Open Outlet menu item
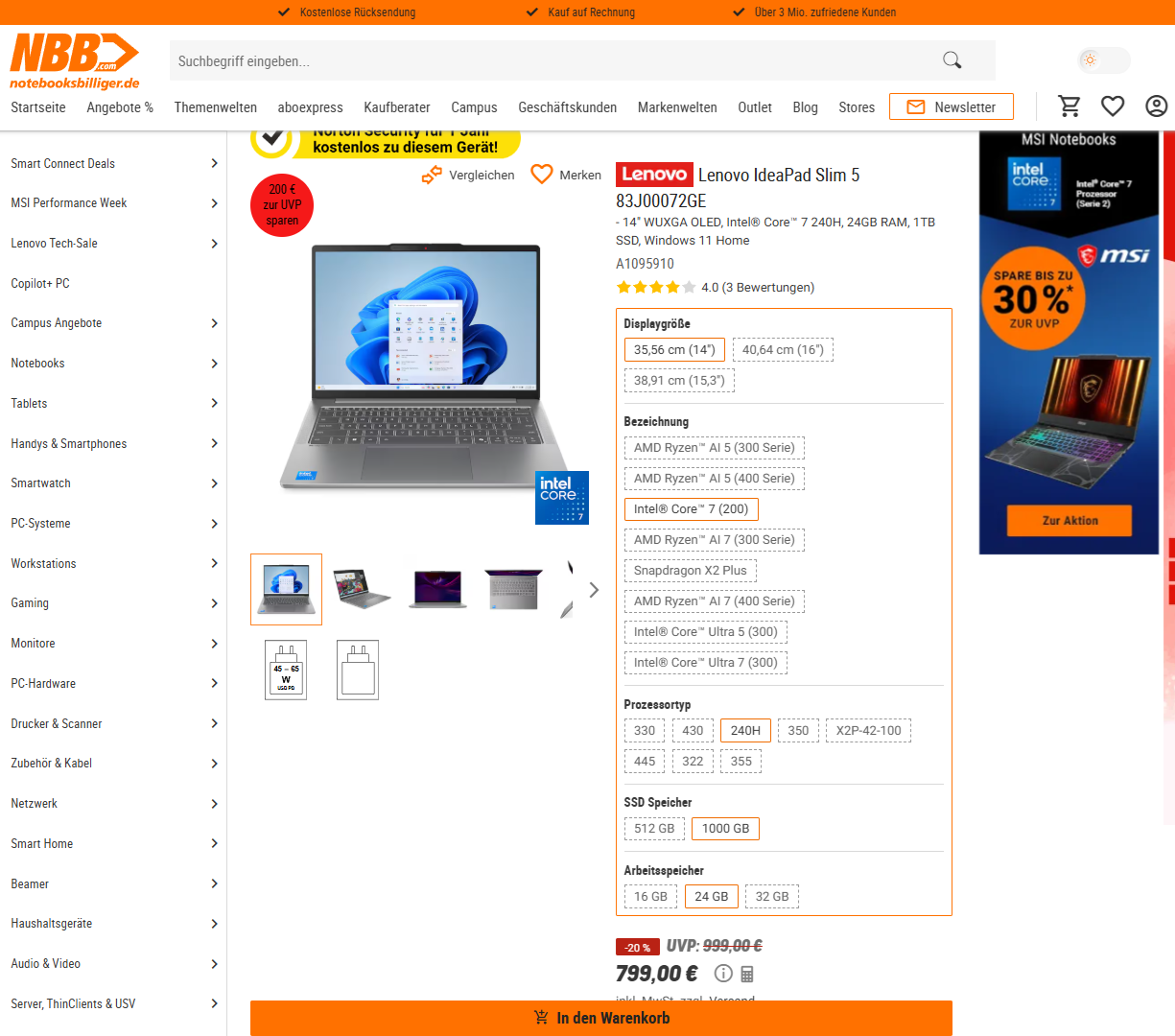The width and height of the screenshot is (1175, 1036). 755,107
